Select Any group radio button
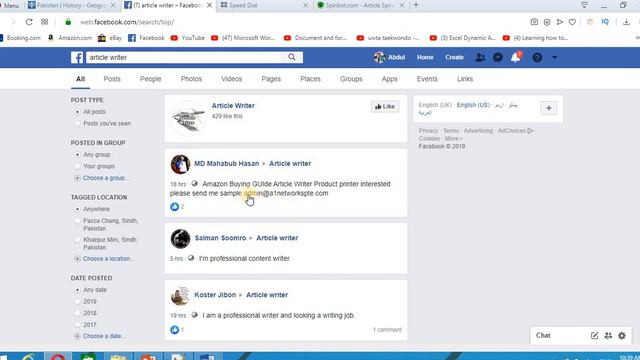This screenshot has height=360, width=640. (77, 155)
